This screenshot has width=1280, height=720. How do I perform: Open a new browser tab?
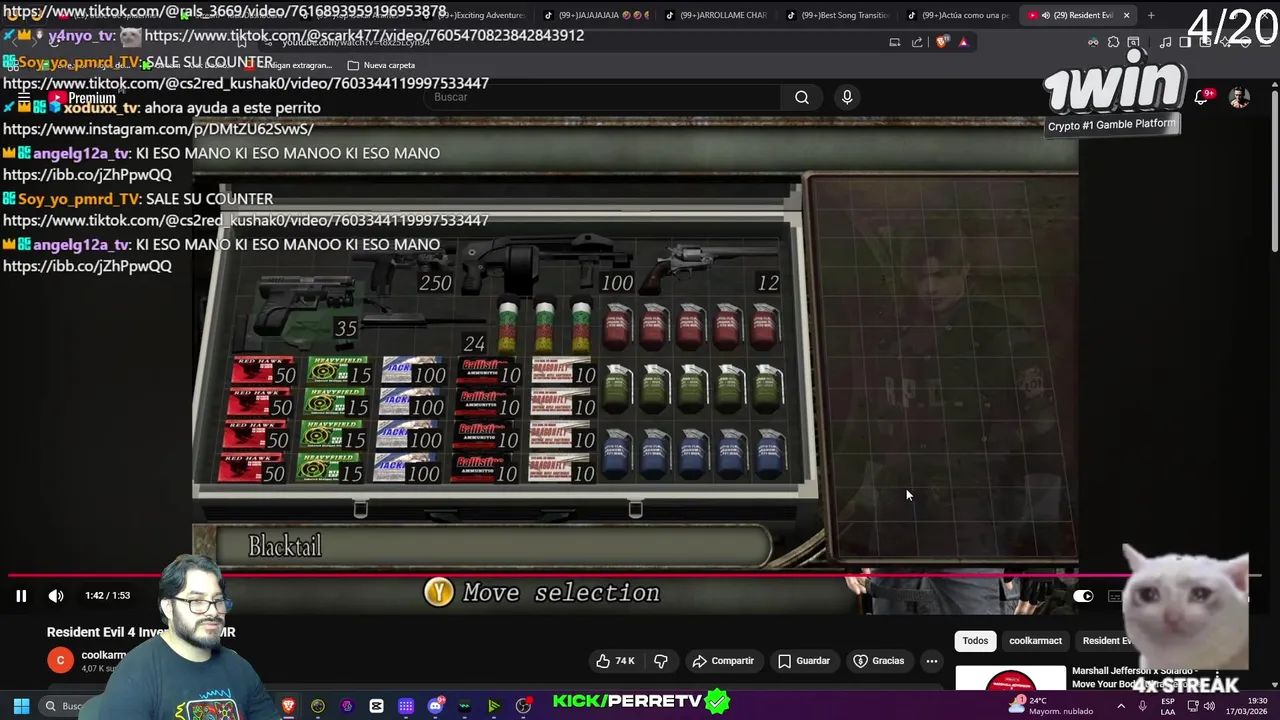coord(1151,15)
